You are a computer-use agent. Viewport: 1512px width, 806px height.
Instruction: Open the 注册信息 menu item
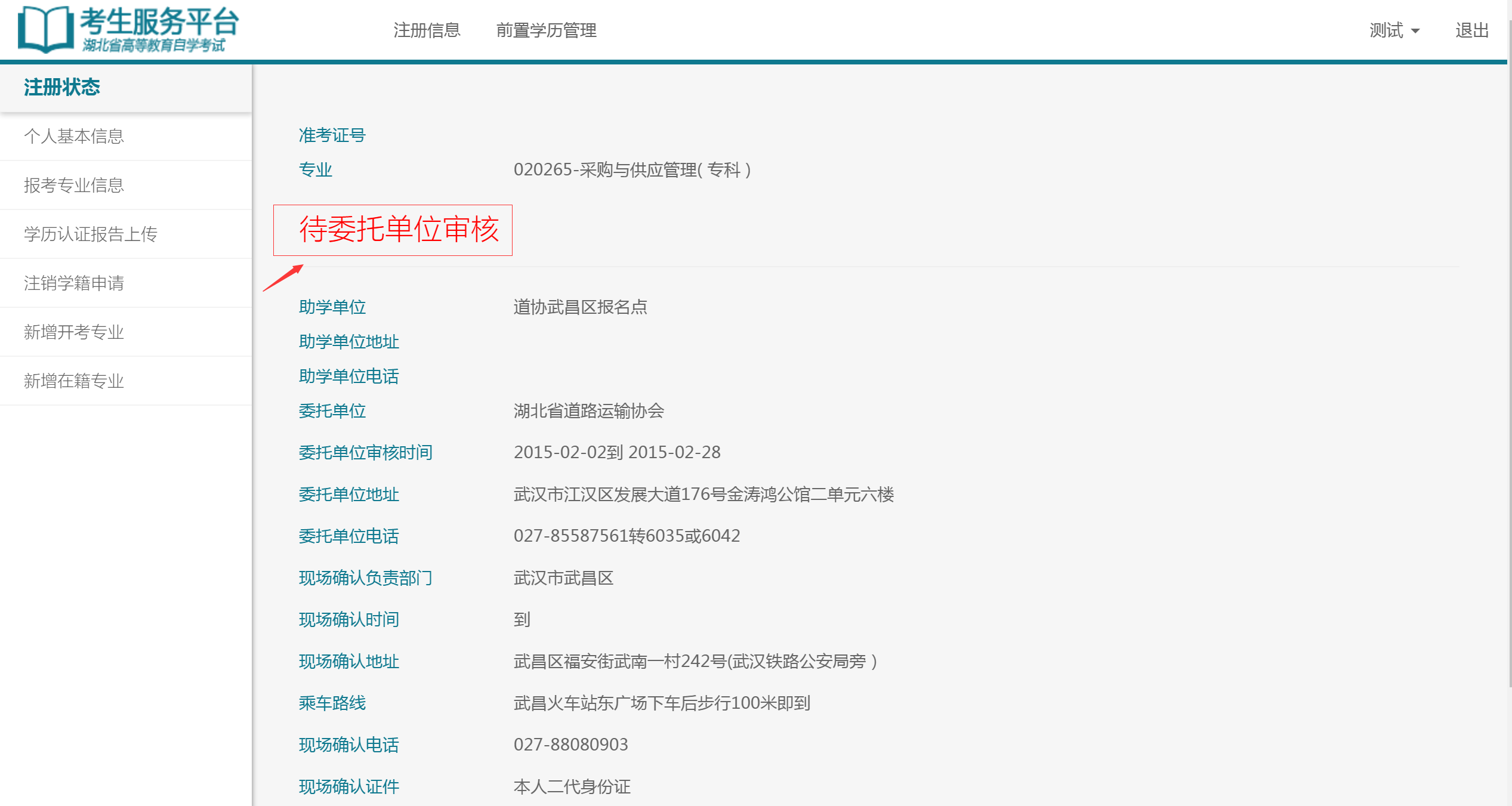pos(427,30)
